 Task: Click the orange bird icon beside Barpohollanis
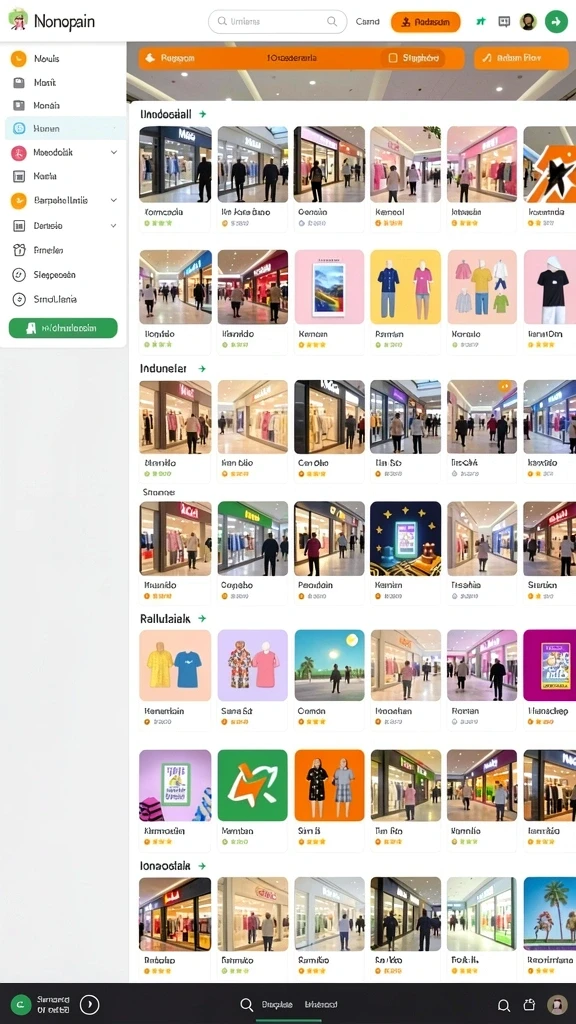[x=19, y=200]
